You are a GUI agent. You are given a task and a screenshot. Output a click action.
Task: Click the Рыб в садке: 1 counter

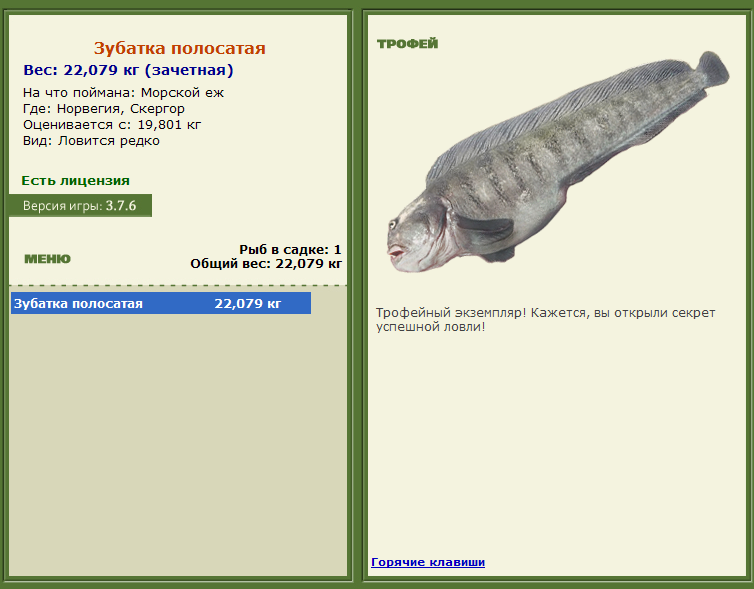pyautogui.click(x=290, y=250)
